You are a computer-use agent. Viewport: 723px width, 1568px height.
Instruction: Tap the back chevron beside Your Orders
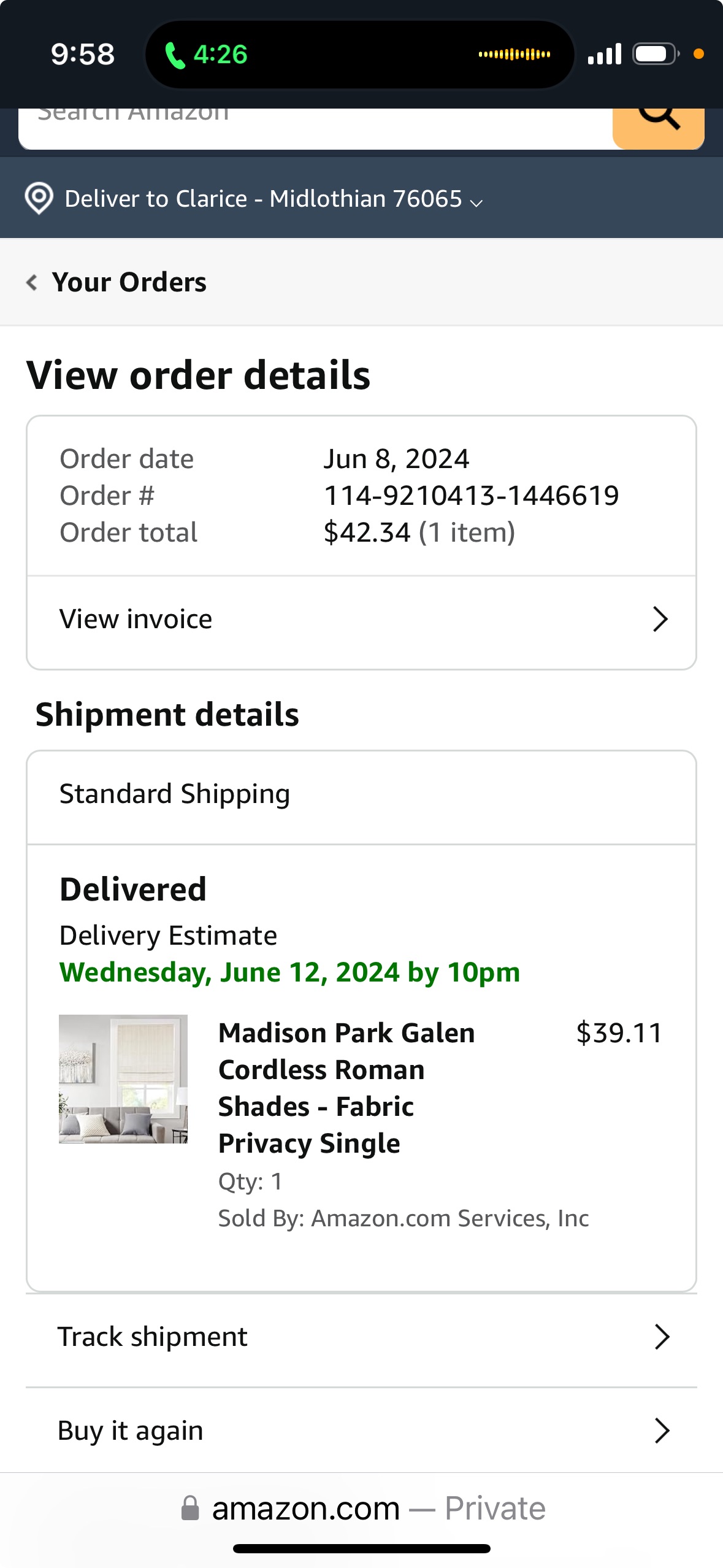tap(32, 282)
